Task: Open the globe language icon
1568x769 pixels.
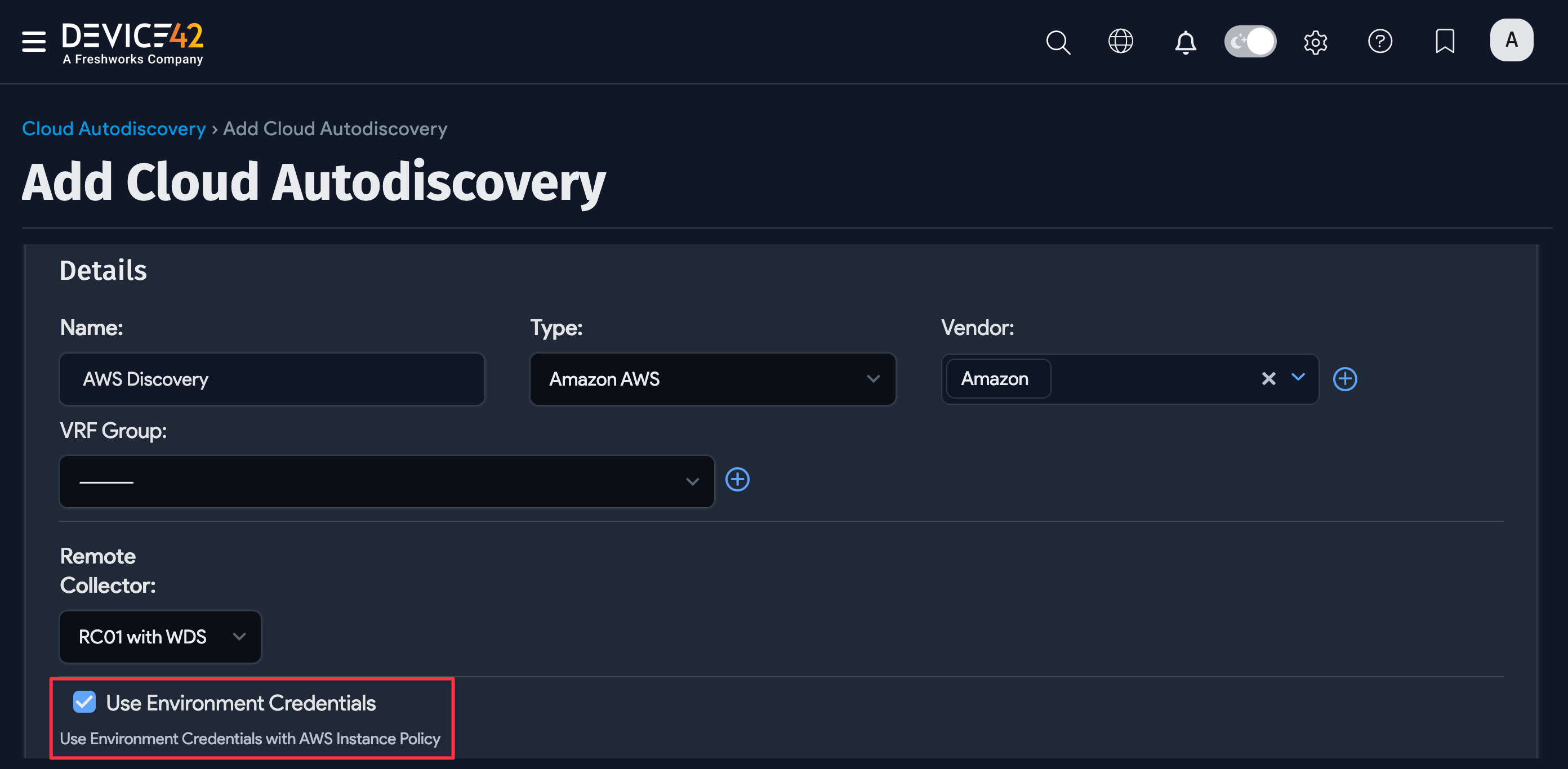Action: (x=1120, y=41)
